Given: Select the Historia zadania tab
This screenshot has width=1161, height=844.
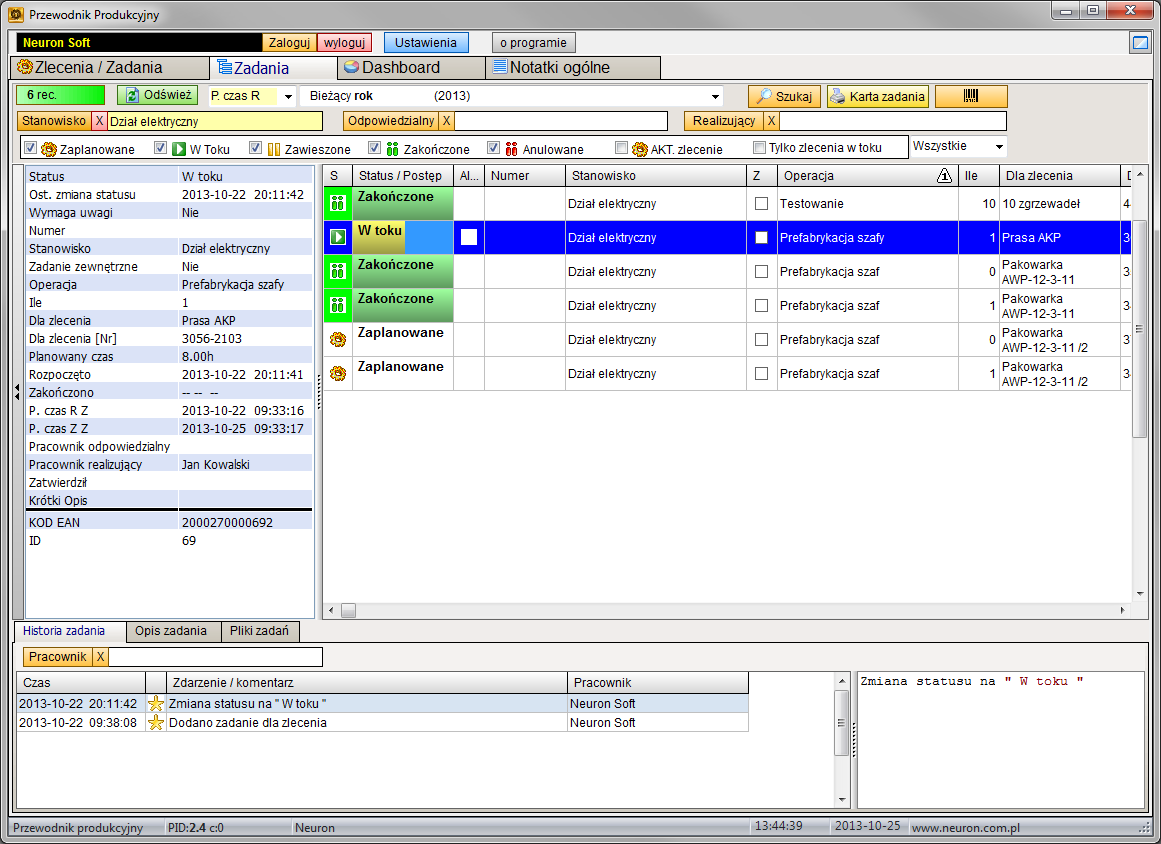Looking at the screenshot, I should (70, 631).
